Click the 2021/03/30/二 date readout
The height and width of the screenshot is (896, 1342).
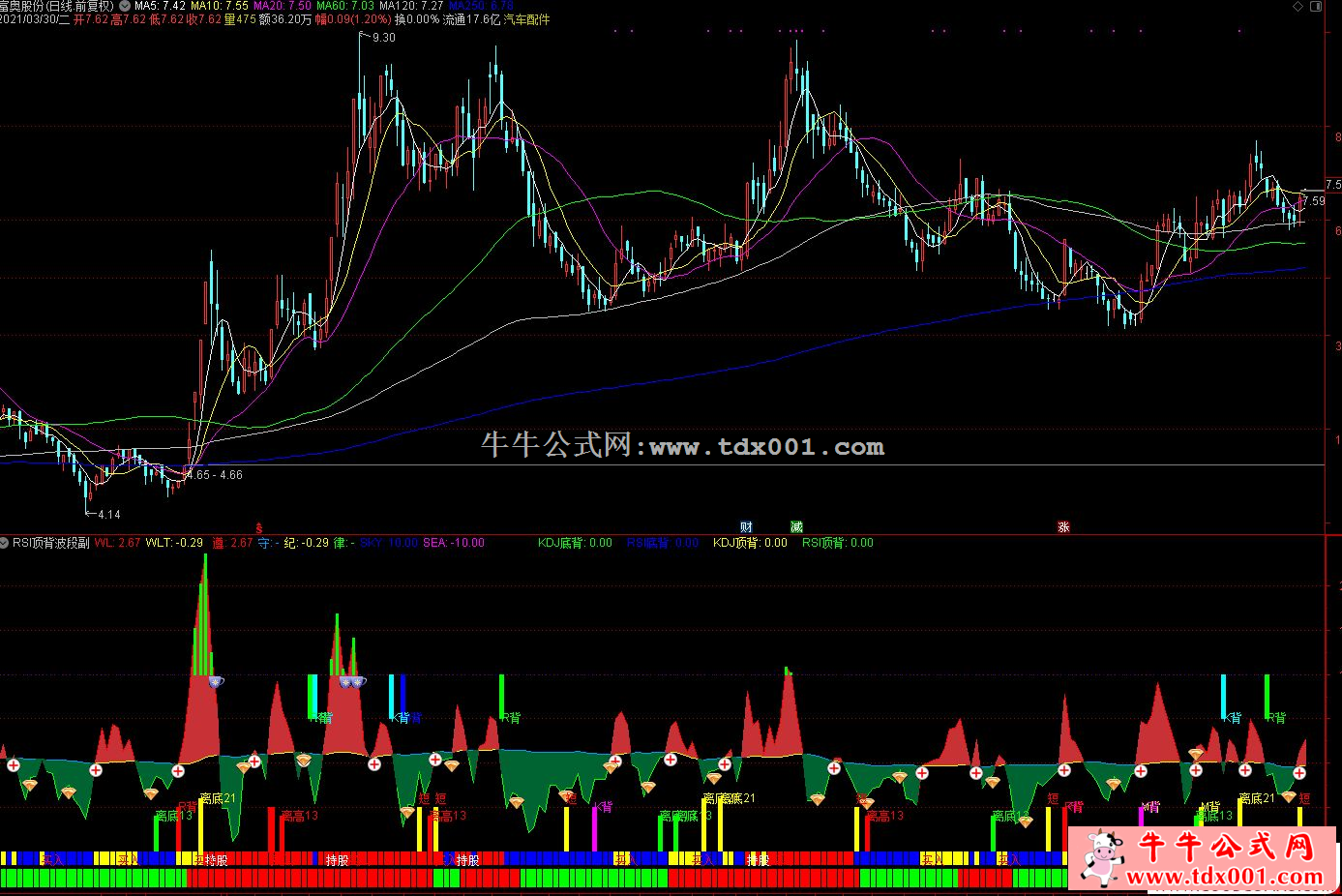pyautogui.click(x=35, y=19)
